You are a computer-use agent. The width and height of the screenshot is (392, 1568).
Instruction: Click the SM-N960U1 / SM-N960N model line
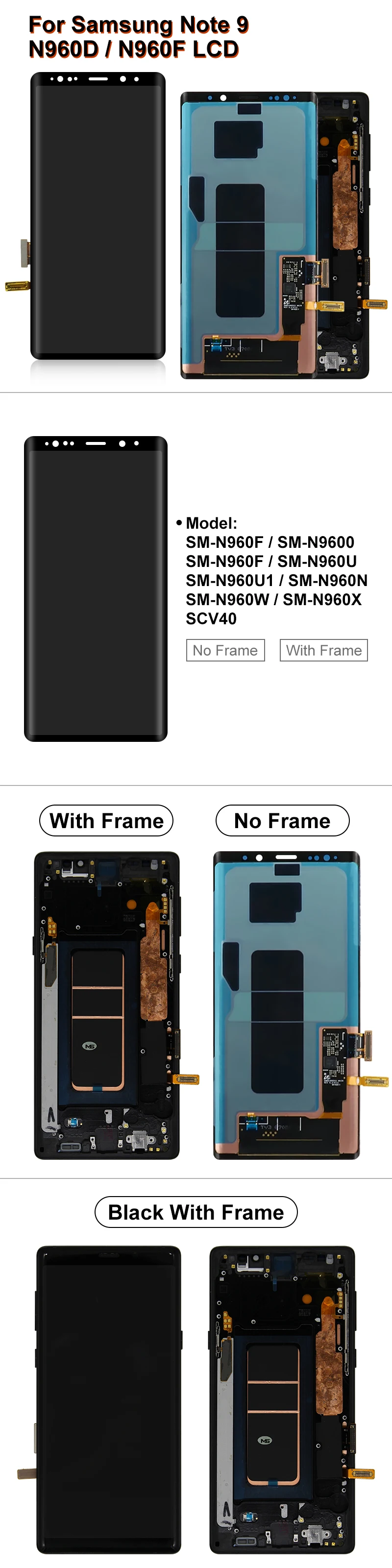tap(276, 580)
